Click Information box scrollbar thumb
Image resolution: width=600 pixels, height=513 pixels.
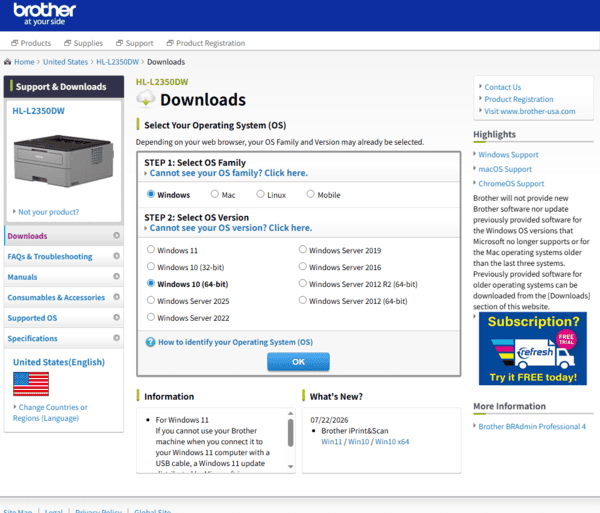point(290,433)
